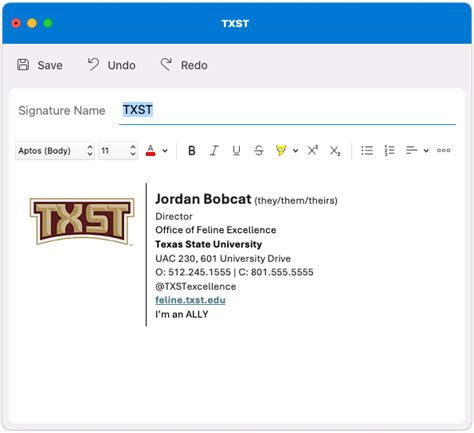The image size is (474, 433).
Task: Open the alignment options dropdown arrow
Action: 426,151
